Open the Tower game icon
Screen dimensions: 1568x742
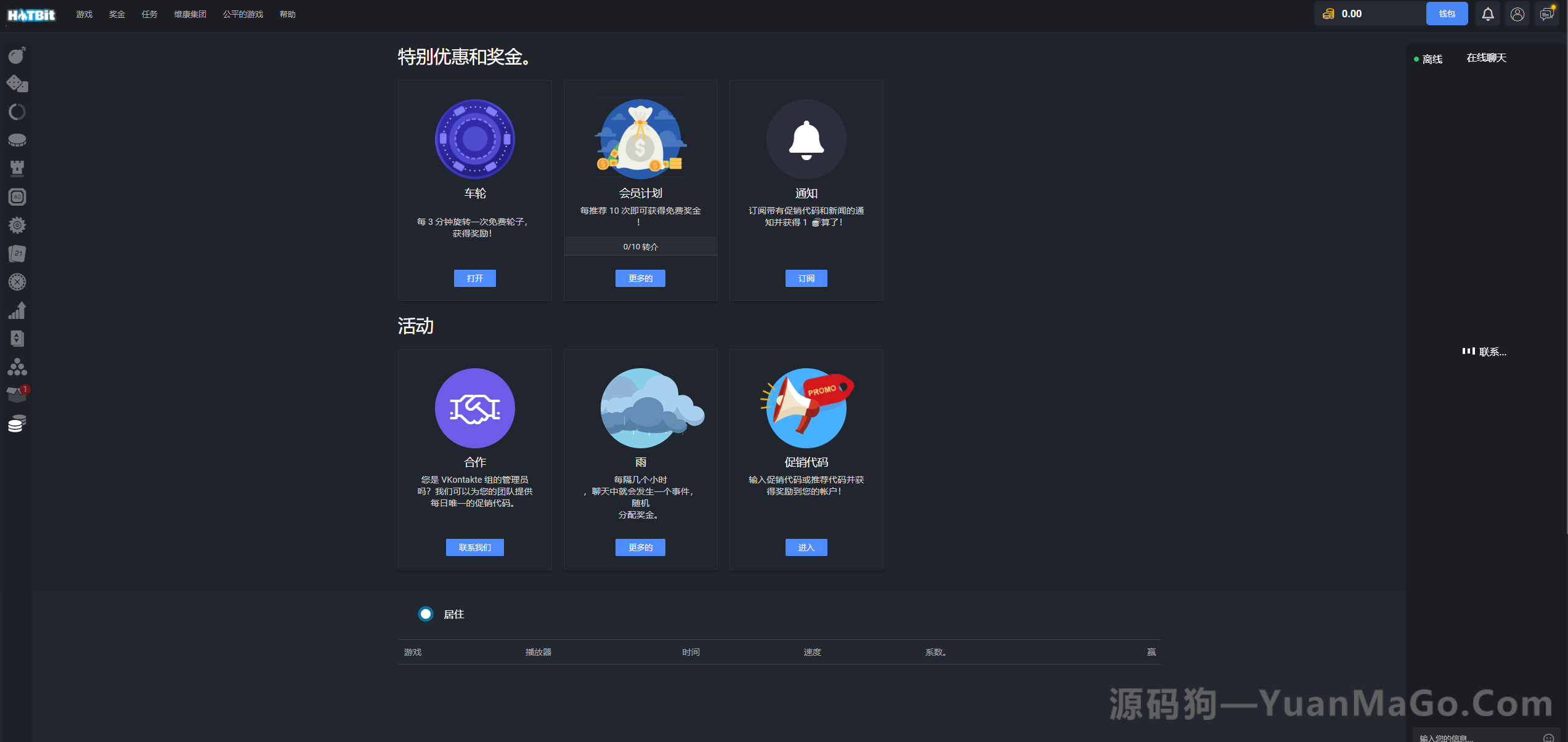coord(17,168)
